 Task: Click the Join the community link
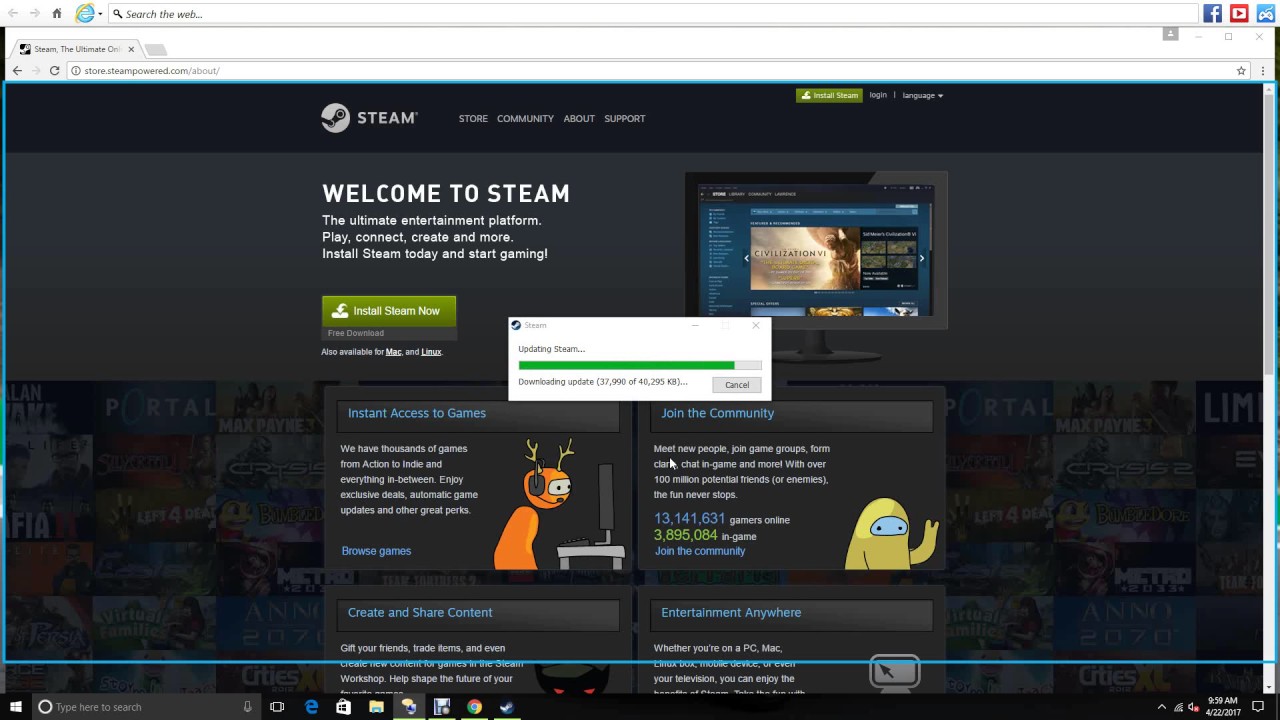(700, 551)
